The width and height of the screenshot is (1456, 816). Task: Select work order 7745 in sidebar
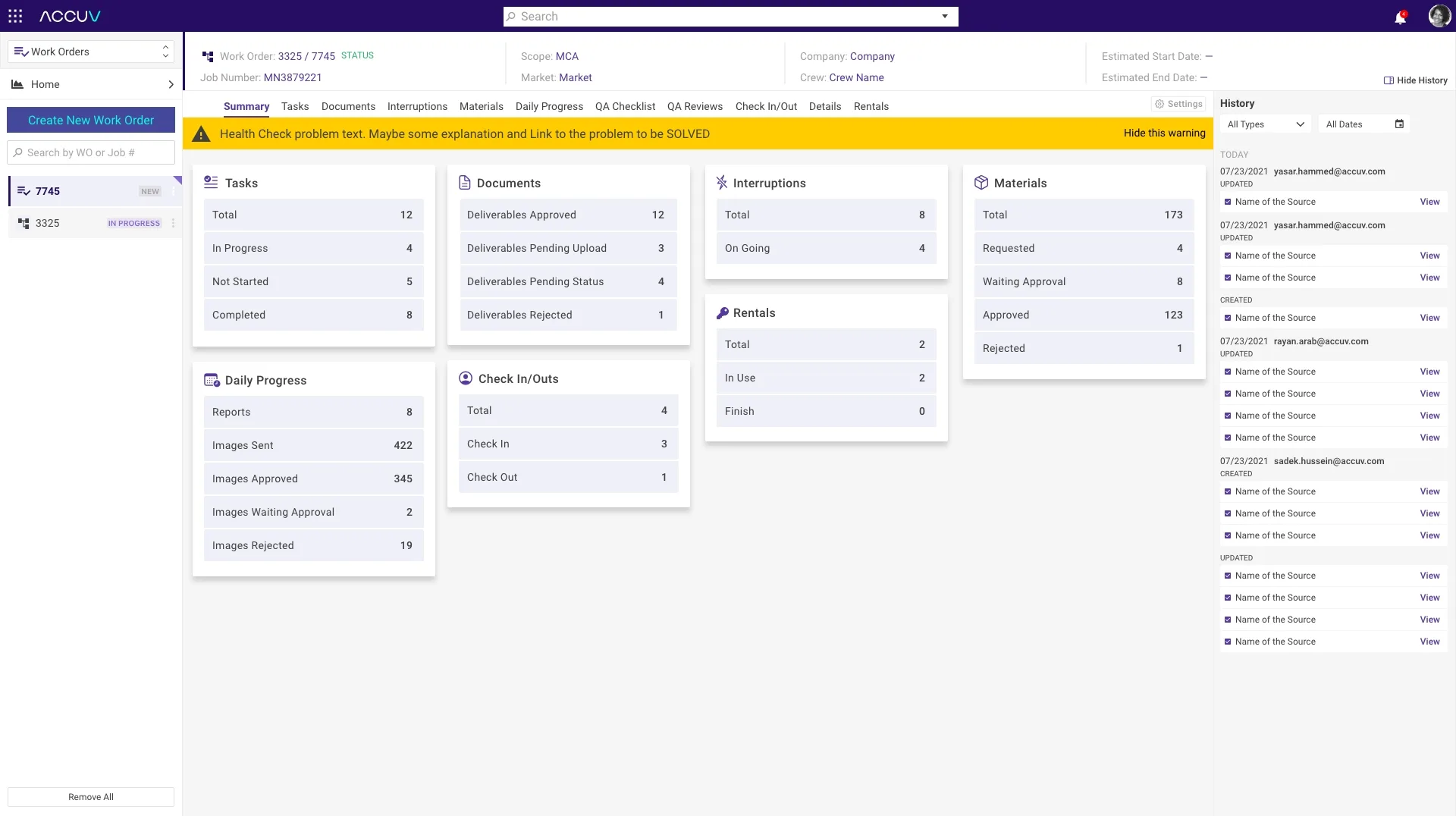(95, 191)
